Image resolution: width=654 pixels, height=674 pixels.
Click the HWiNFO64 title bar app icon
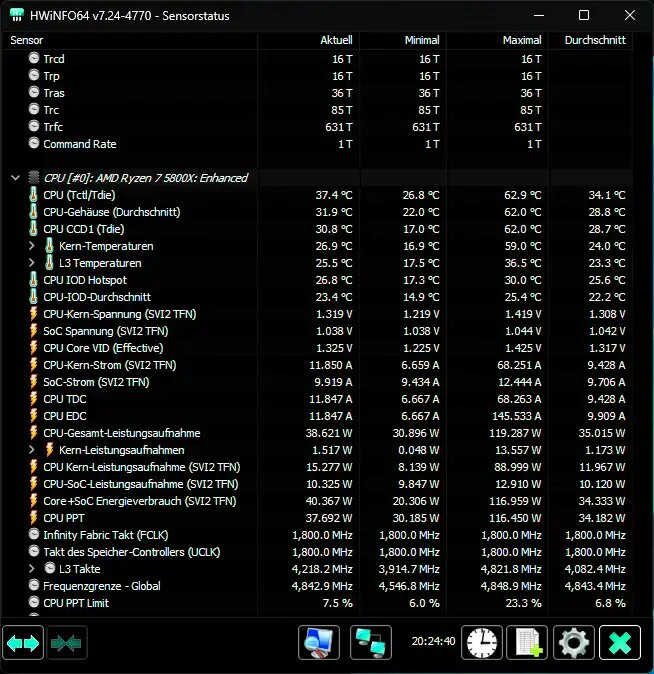17,15
